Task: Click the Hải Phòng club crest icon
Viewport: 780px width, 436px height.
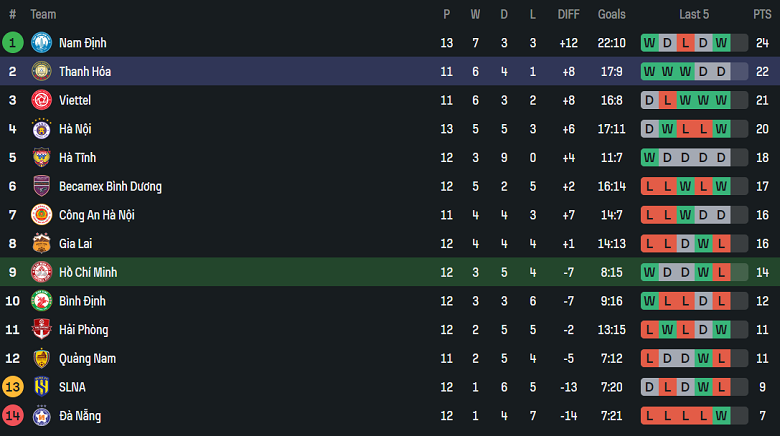Action: pyautogui.click(x=41, y=330)
